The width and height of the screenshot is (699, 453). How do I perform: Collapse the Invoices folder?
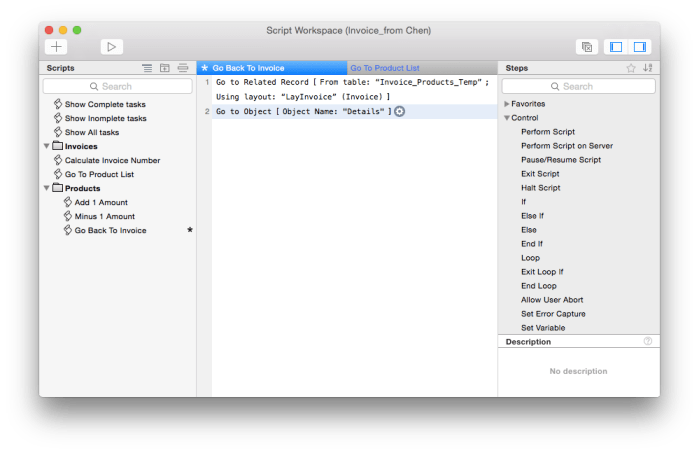(x=46, y=146)
